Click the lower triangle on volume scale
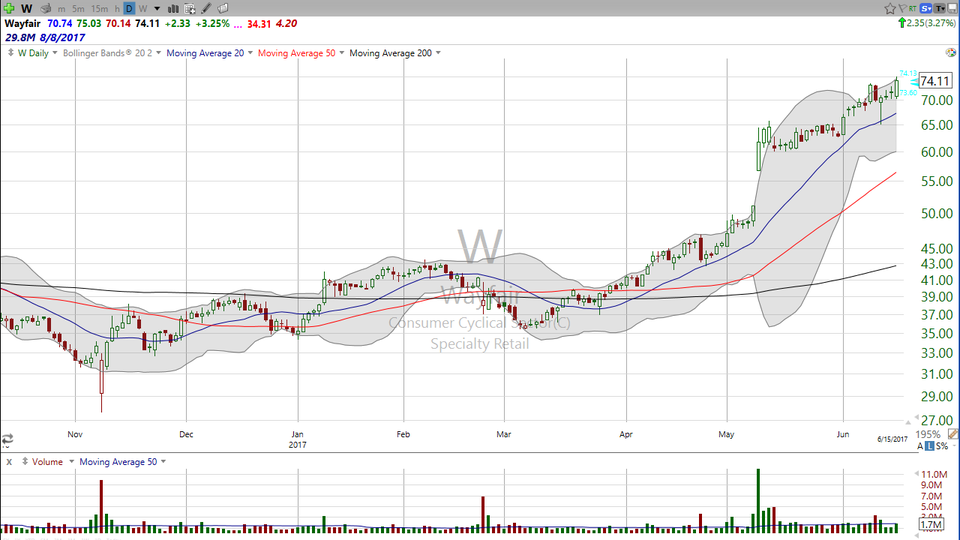Image resolution: width=960 pixels, height=540 pixels. click(917, 535)
